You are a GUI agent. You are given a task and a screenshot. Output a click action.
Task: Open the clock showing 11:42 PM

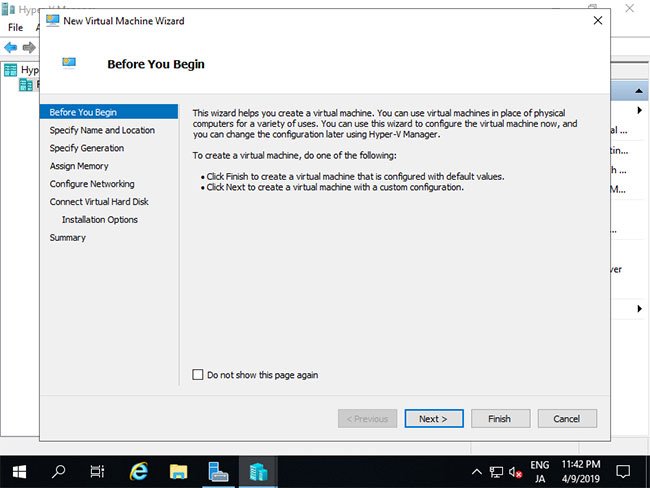click(581, 472)
